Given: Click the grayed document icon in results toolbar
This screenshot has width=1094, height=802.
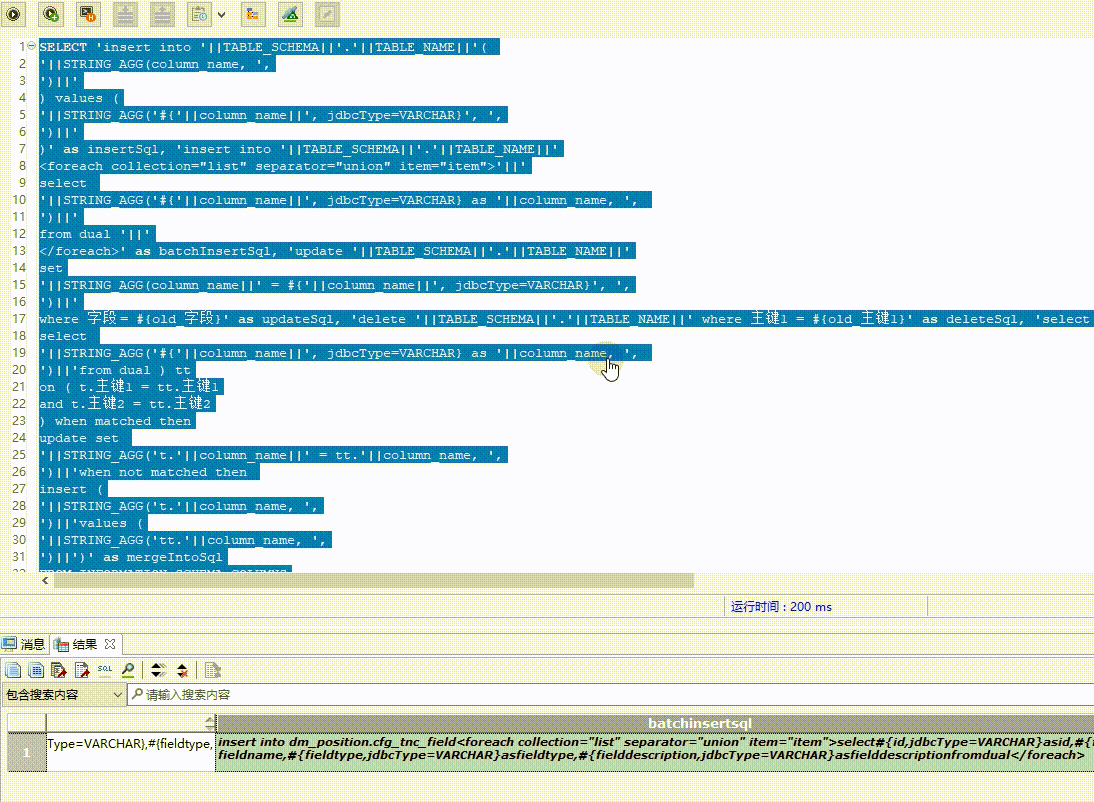Looking at the screenshot, I should (x=213, y=671).
